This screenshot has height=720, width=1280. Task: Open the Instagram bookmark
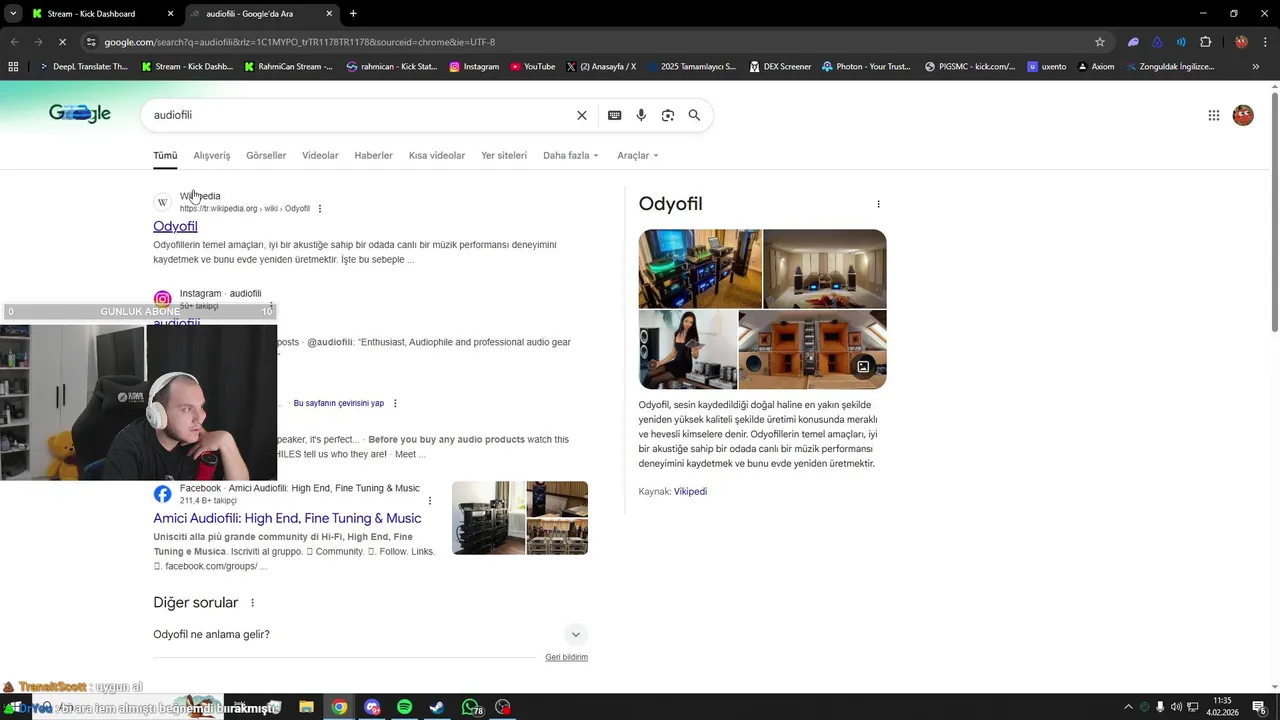pos(474,67)
